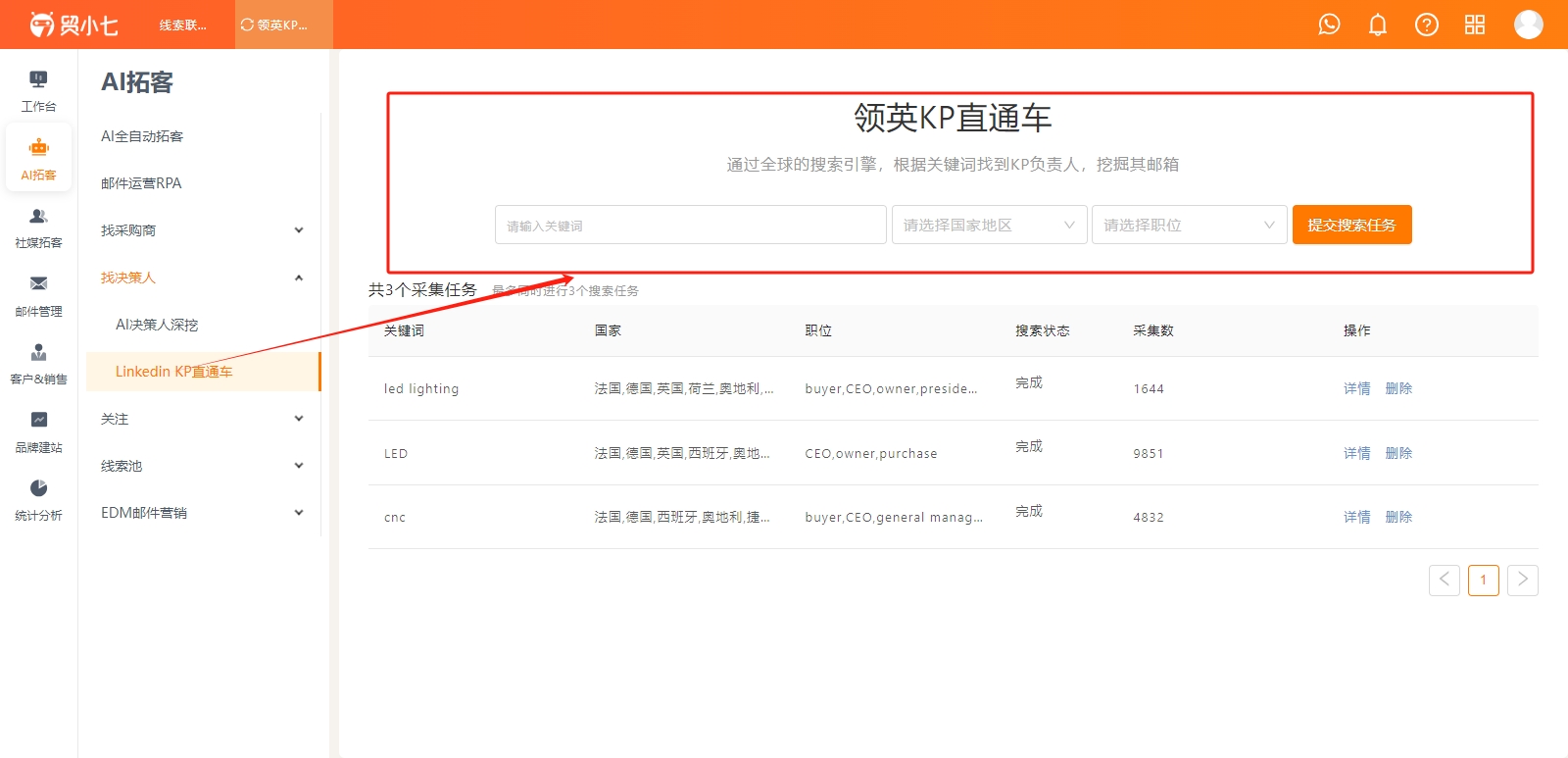1568x758 pixels.
Task: Open the user avatar menu
Action: 1529,25
